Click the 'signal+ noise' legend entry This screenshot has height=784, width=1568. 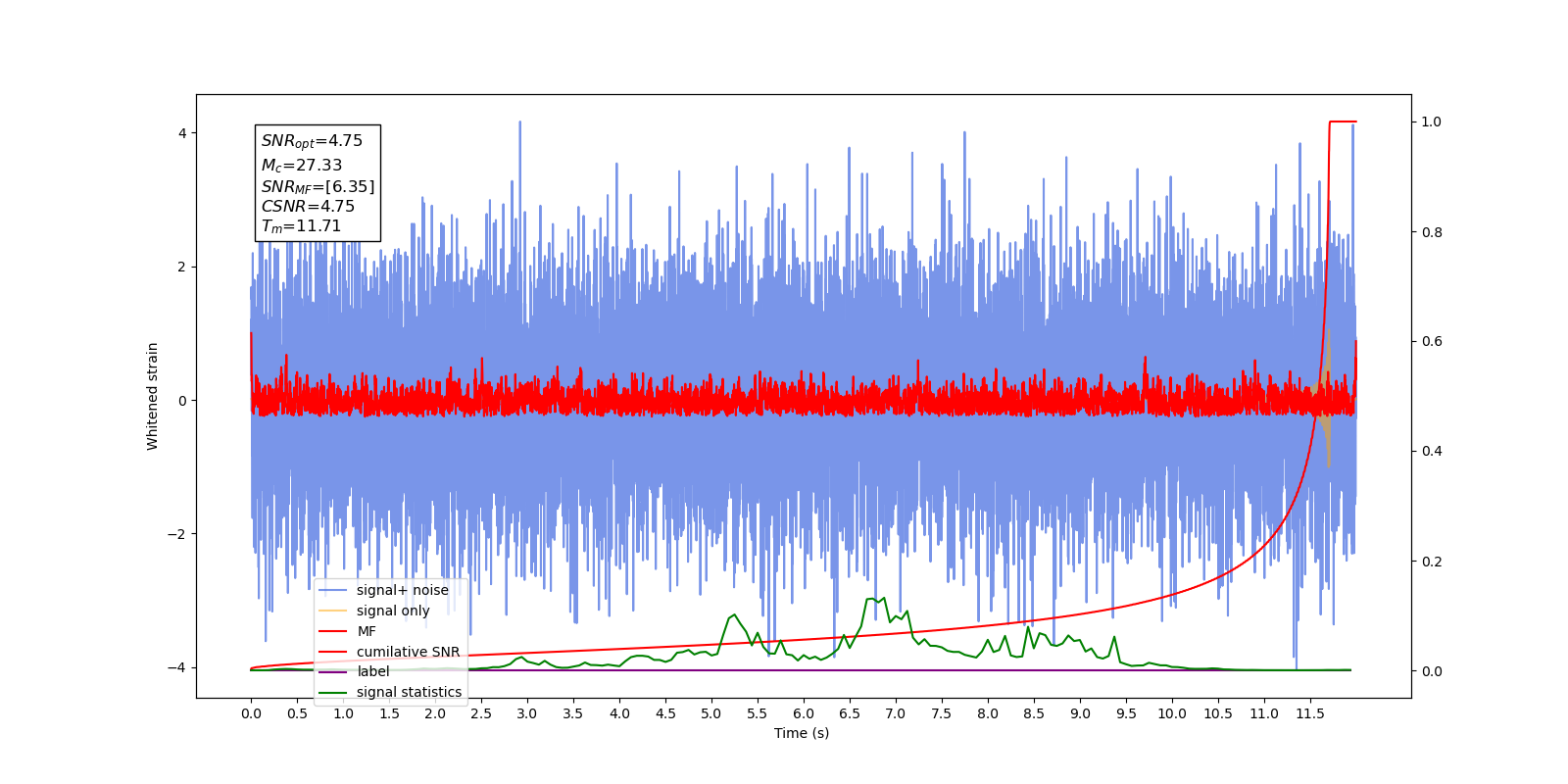384,590
